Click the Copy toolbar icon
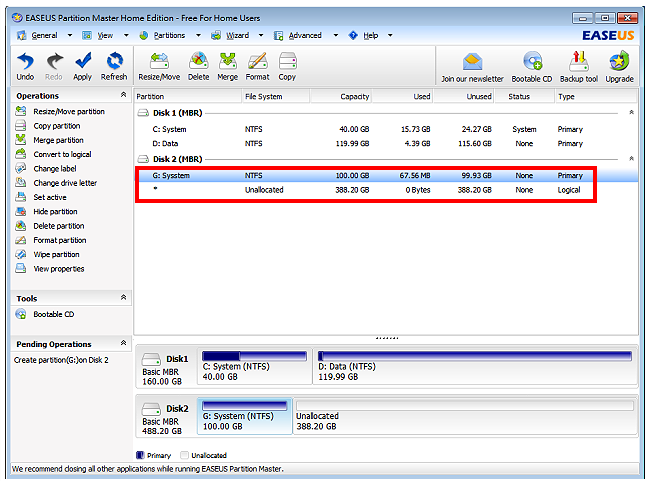This screenshot has width=656, height=481. pos(287,66)
